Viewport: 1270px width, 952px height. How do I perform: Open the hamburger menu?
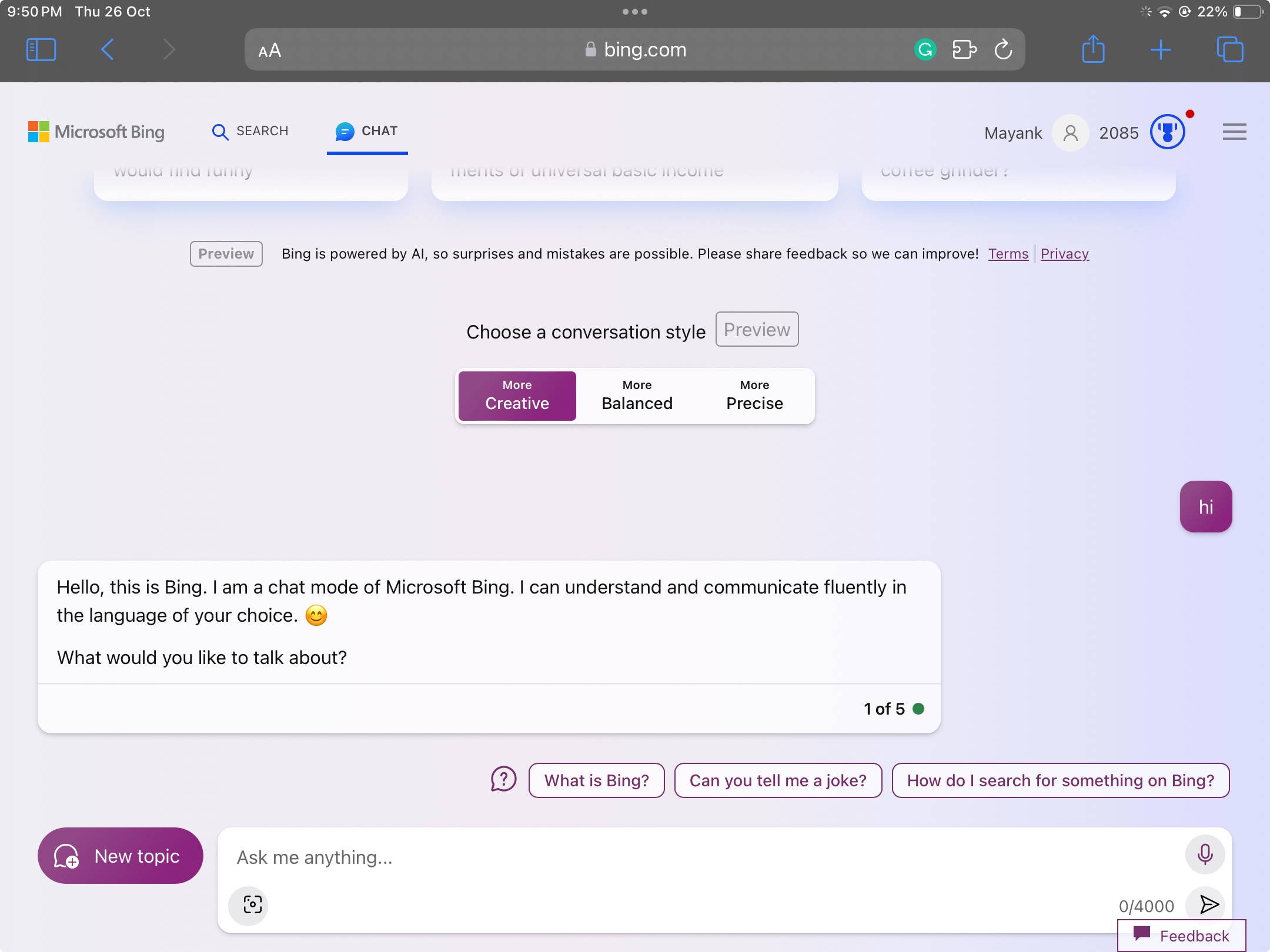pyautogui.click(x=1234, y=132)
